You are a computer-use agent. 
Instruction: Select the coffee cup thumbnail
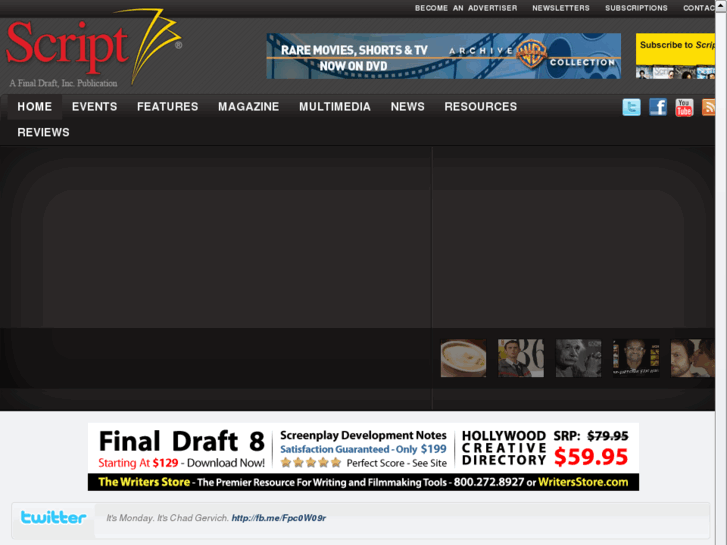click(x=463, y=358)
